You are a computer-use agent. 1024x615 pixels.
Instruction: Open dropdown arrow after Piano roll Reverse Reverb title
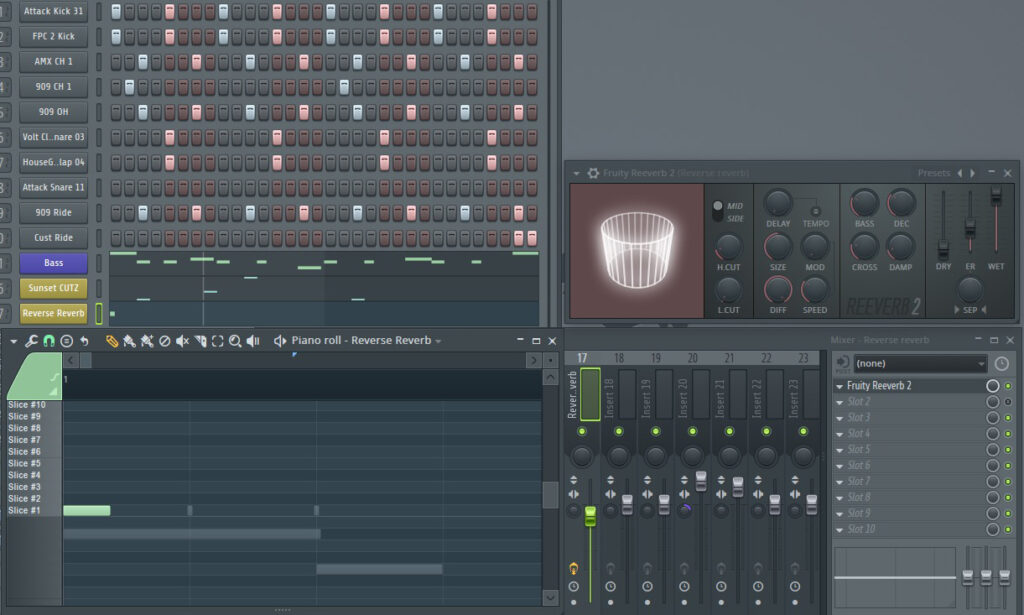point(438,341)
